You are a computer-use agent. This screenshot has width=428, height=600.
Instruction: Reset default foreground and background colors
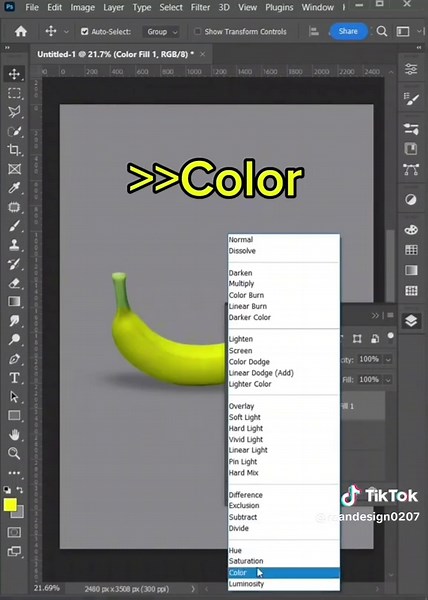[x=7, y=490]
